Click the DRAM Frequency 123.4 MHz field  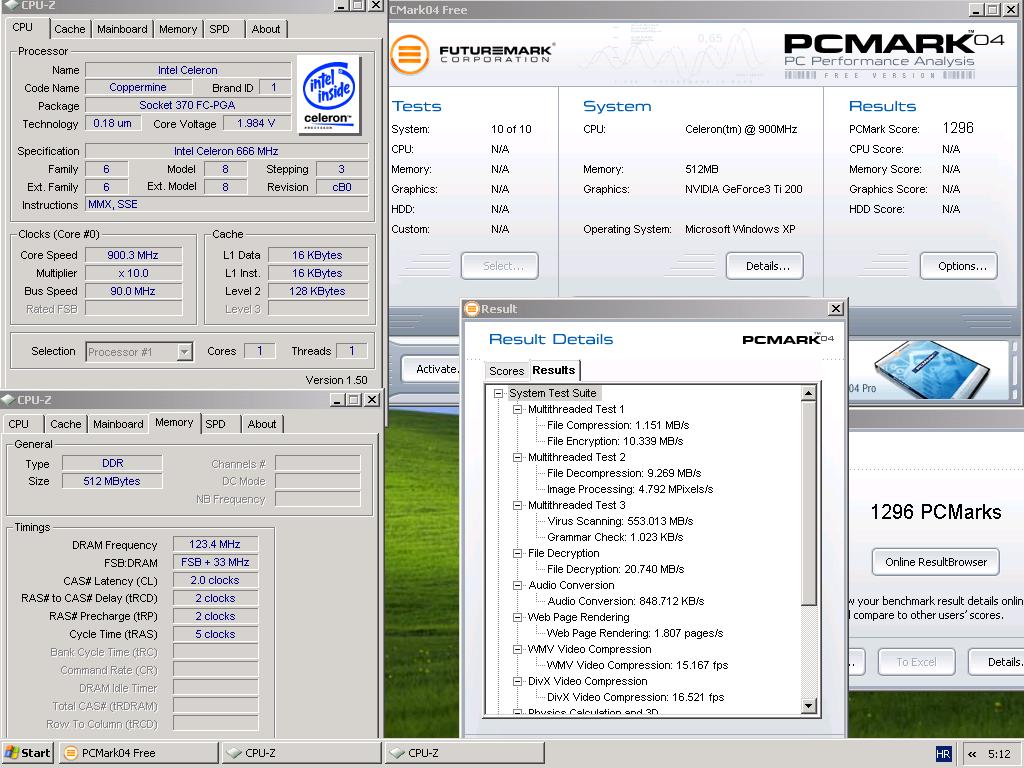pyautogui.click(x=215, y=544)
